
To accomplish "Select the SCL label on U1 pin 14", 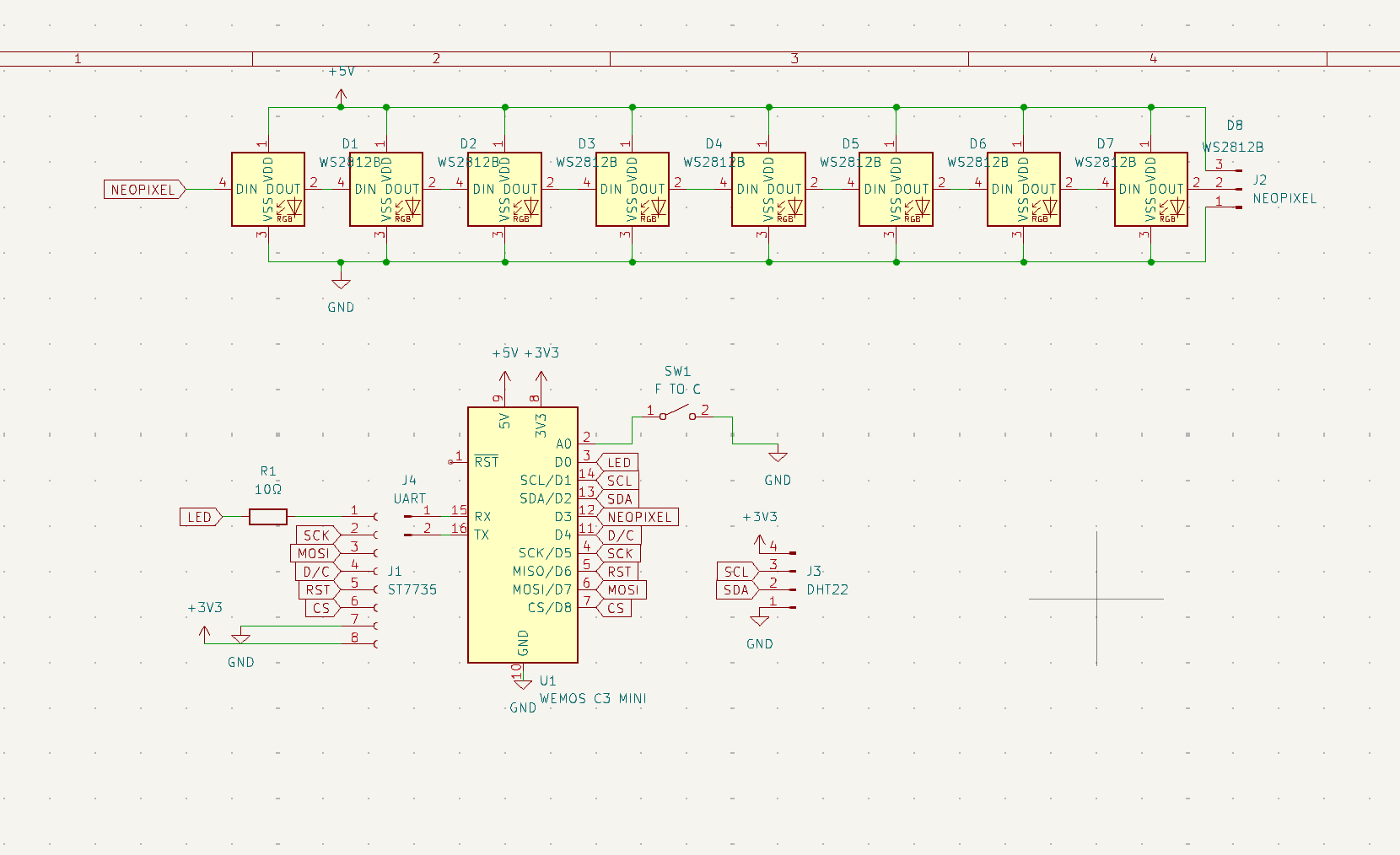I will pos(618,481).
